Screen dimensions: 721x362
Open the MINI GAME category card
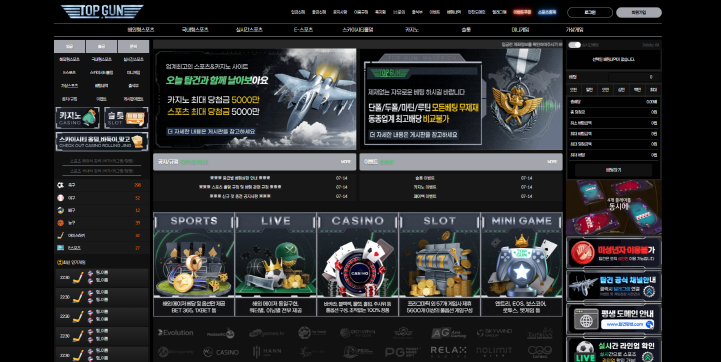click(x=521, y=264)
